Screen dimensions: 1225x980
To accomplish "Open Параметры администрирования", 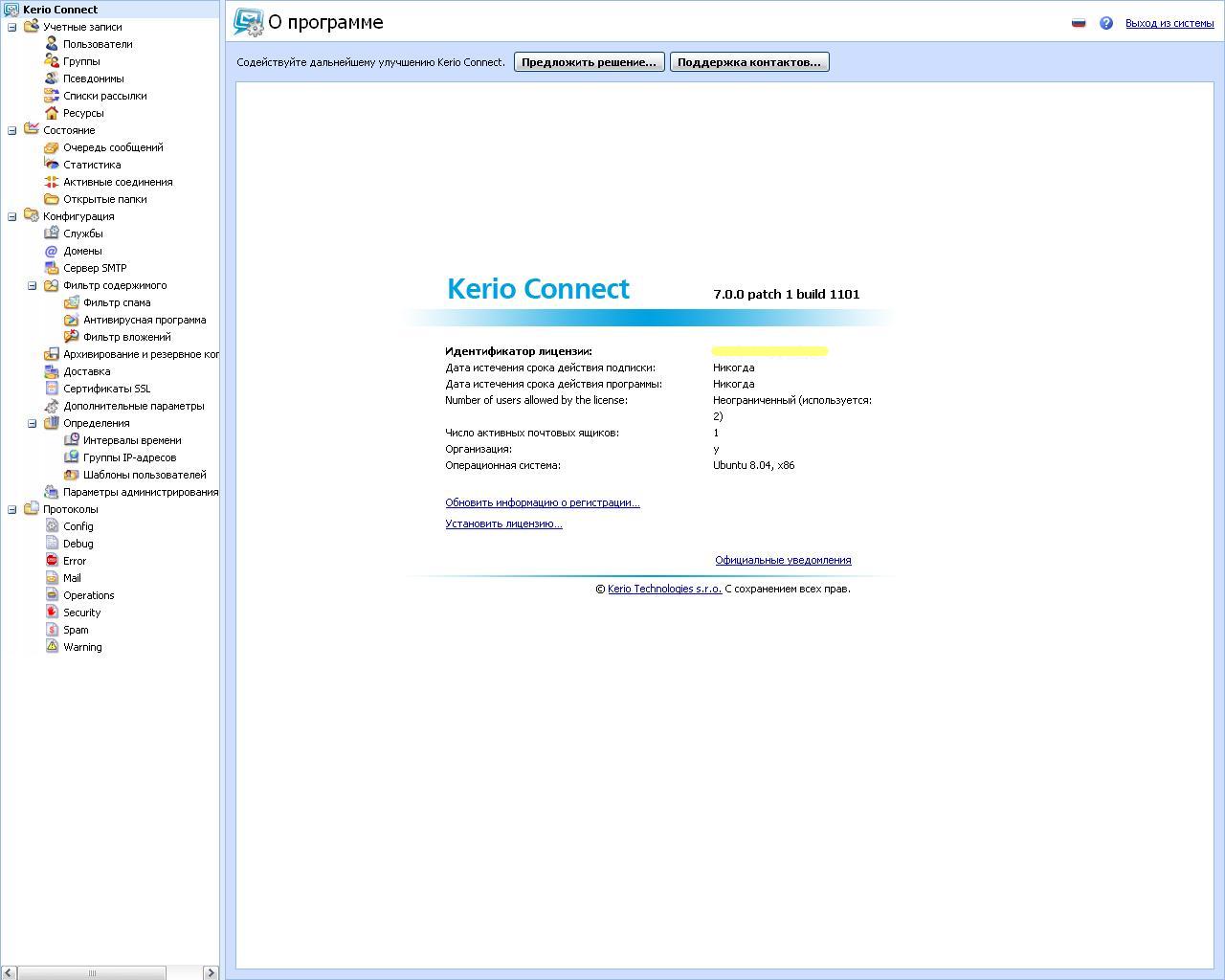I will coord(141,492).
